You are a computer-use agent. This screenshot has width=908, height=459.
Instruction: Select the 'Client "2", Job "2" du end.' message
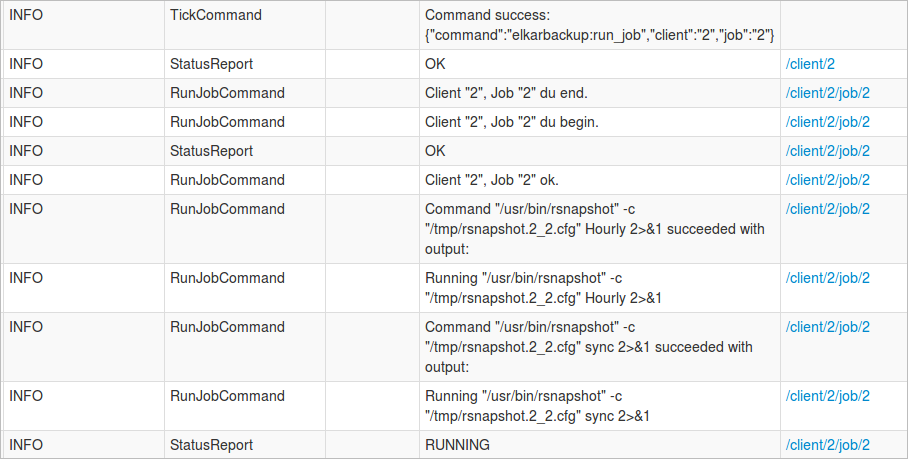[x=506, y=93]
